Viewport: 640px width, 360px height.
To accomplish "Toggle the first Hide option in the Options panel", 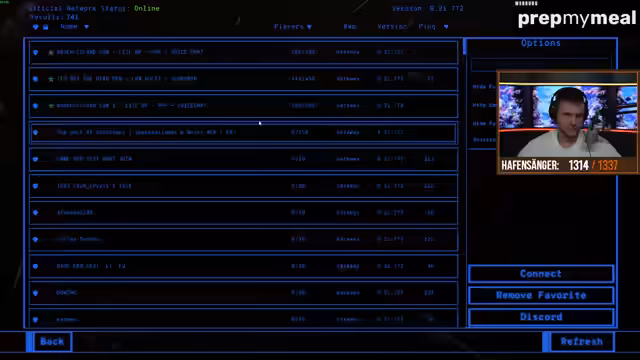I will coord(484,87).
